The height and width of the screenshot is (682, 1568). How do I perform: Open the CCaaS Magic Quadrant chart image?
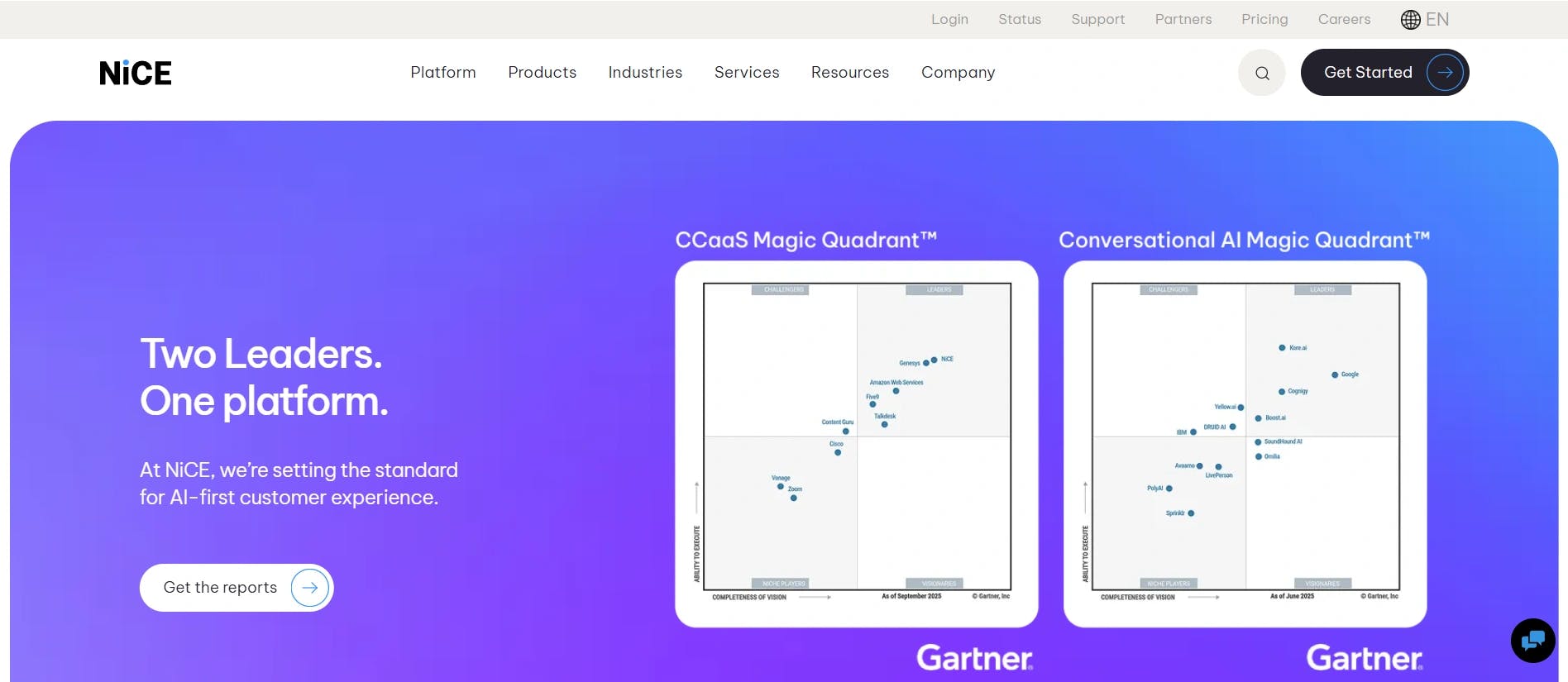point(857,444)
